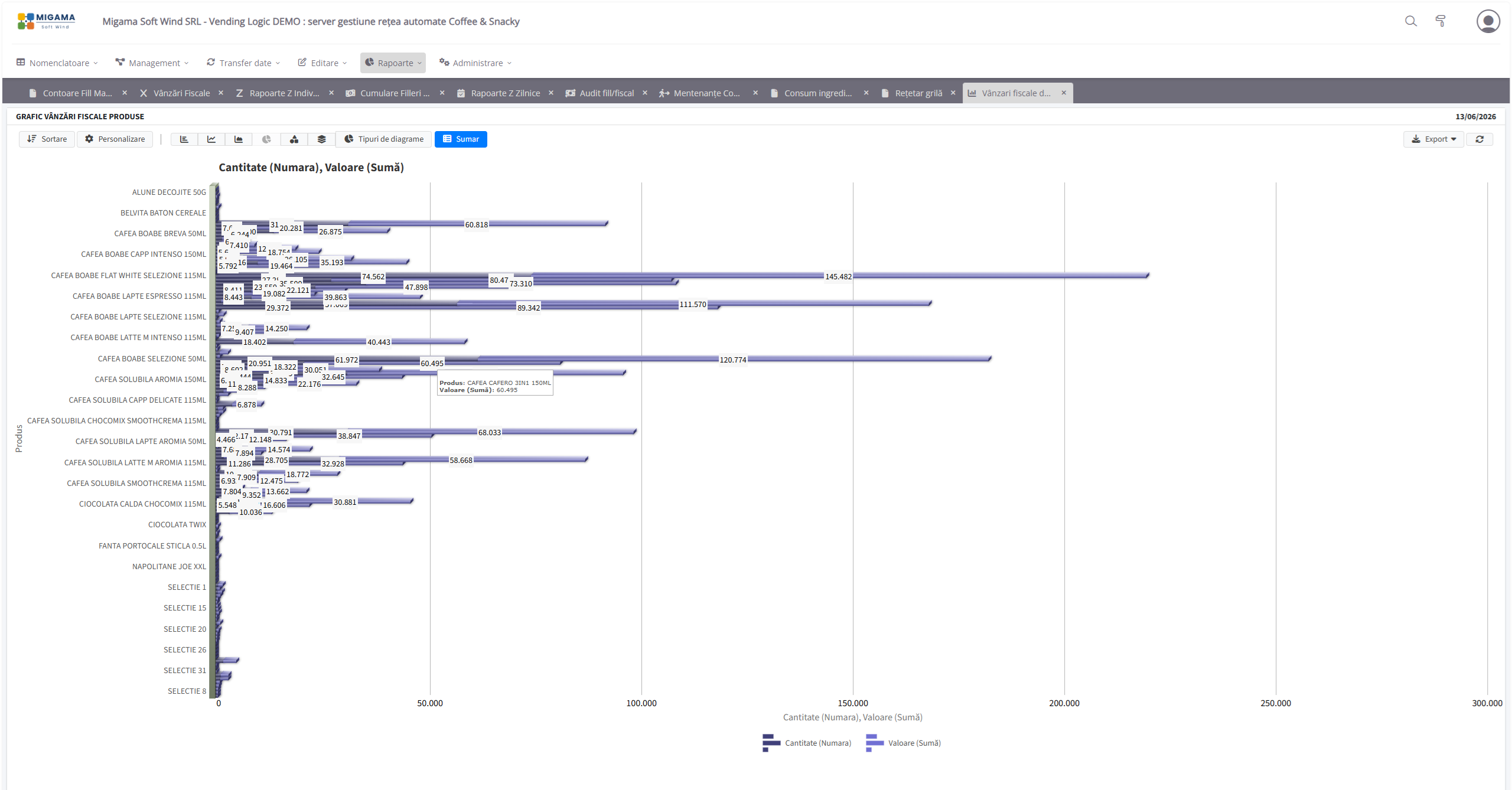This screenshot has height=790, width=1512.
Task: Click the 145.482 bar value label
Action: (x=838, y=277)
